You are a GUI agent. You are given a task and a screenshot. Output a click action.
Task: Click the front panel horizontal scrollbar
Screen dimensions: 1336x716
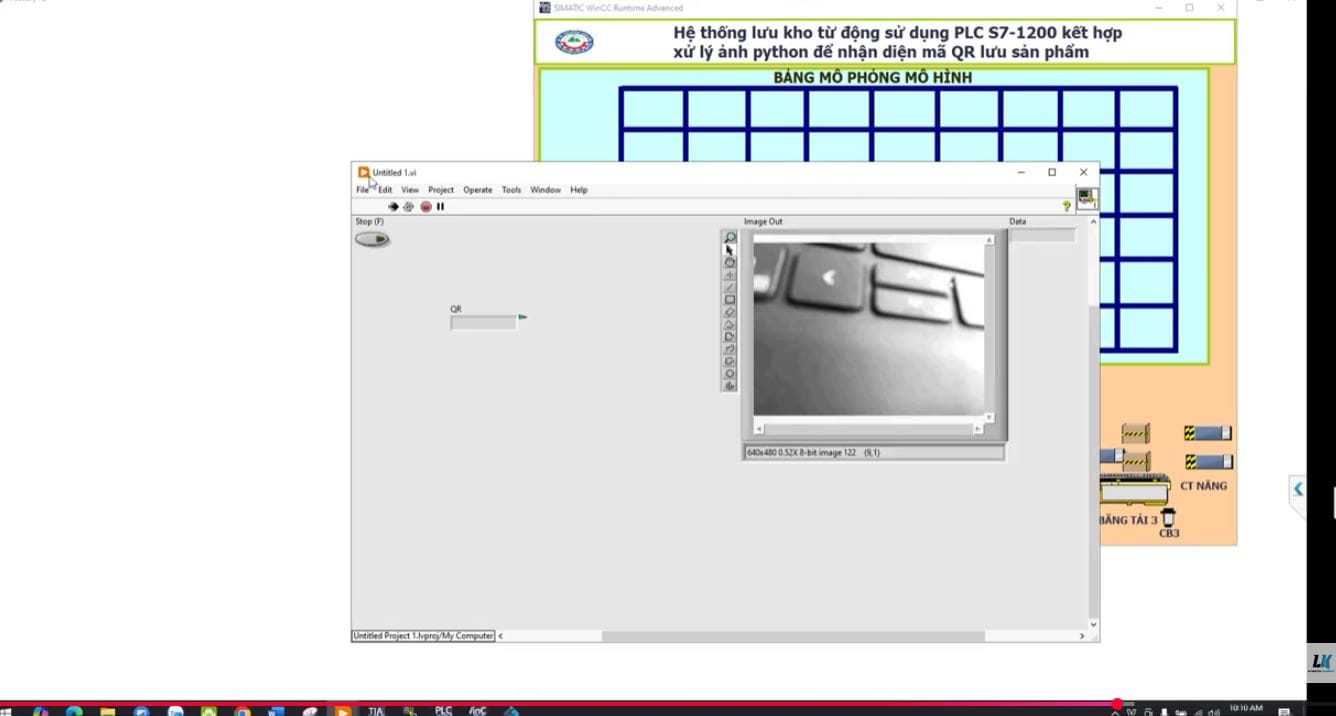click(792, 636)
